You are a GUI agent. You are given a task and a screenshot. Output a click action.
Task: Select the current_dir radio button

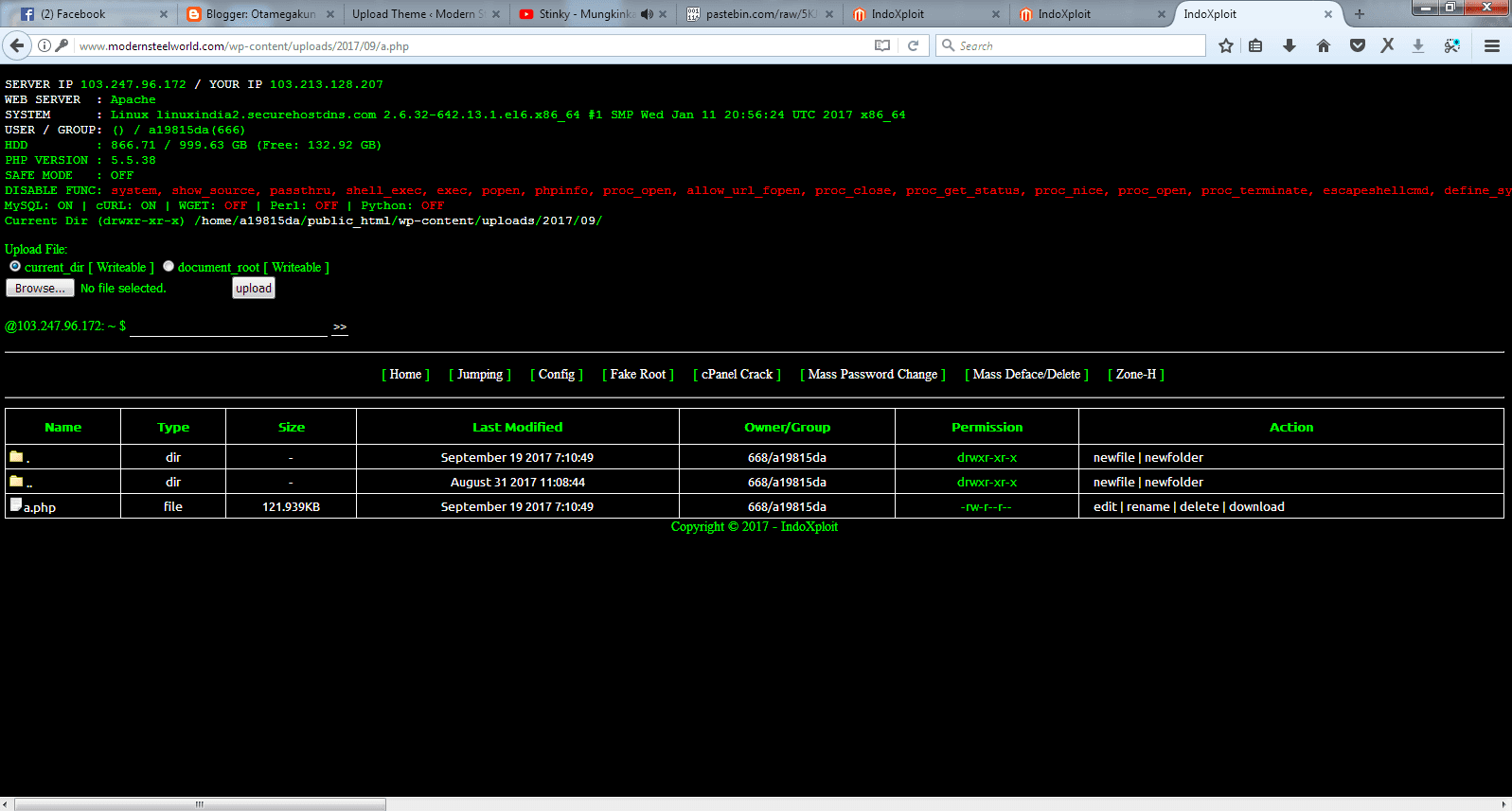(x=15, y=266)
